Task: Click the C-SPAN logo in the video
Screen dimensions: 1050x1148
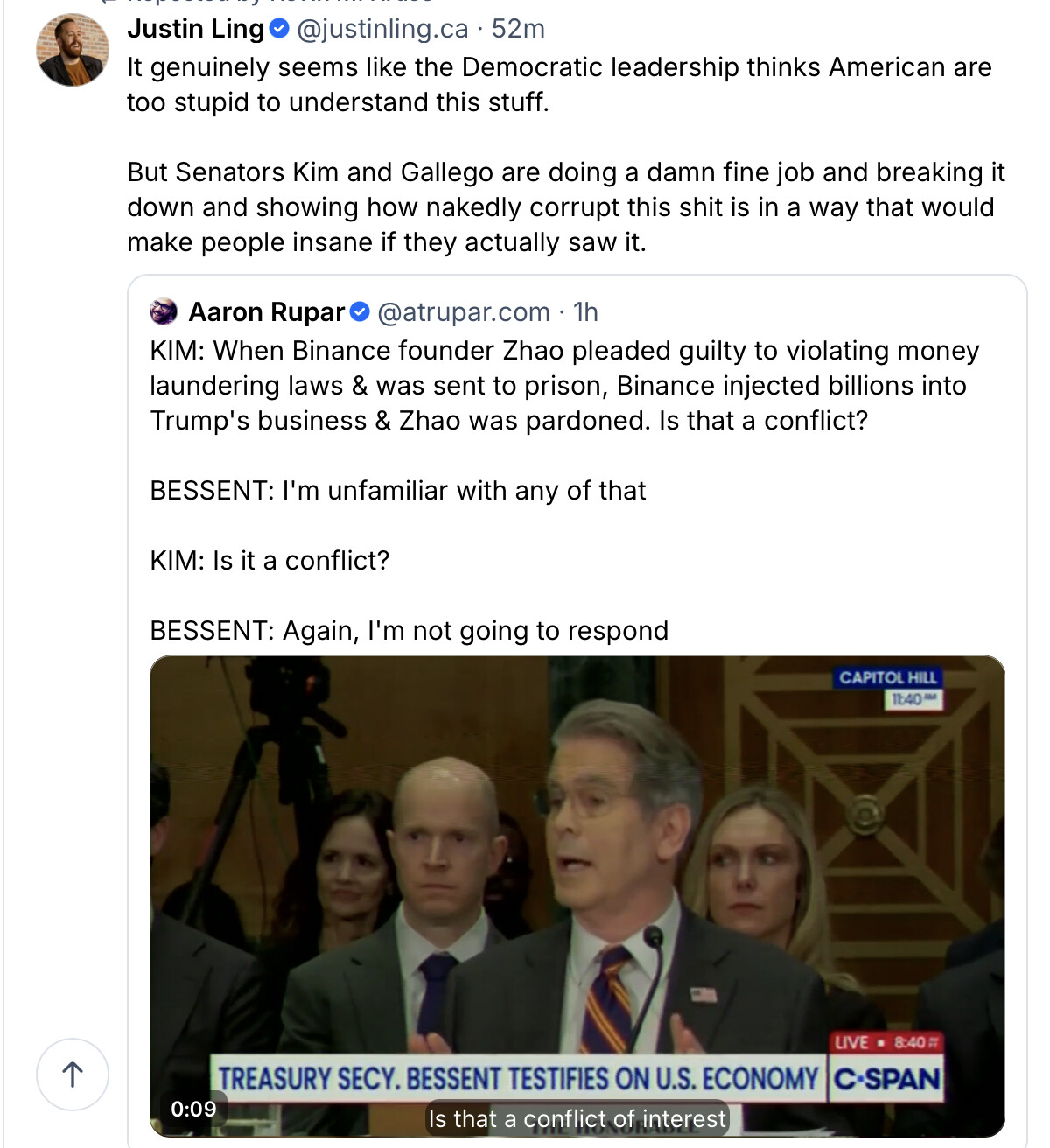Action: point(886,1078)
